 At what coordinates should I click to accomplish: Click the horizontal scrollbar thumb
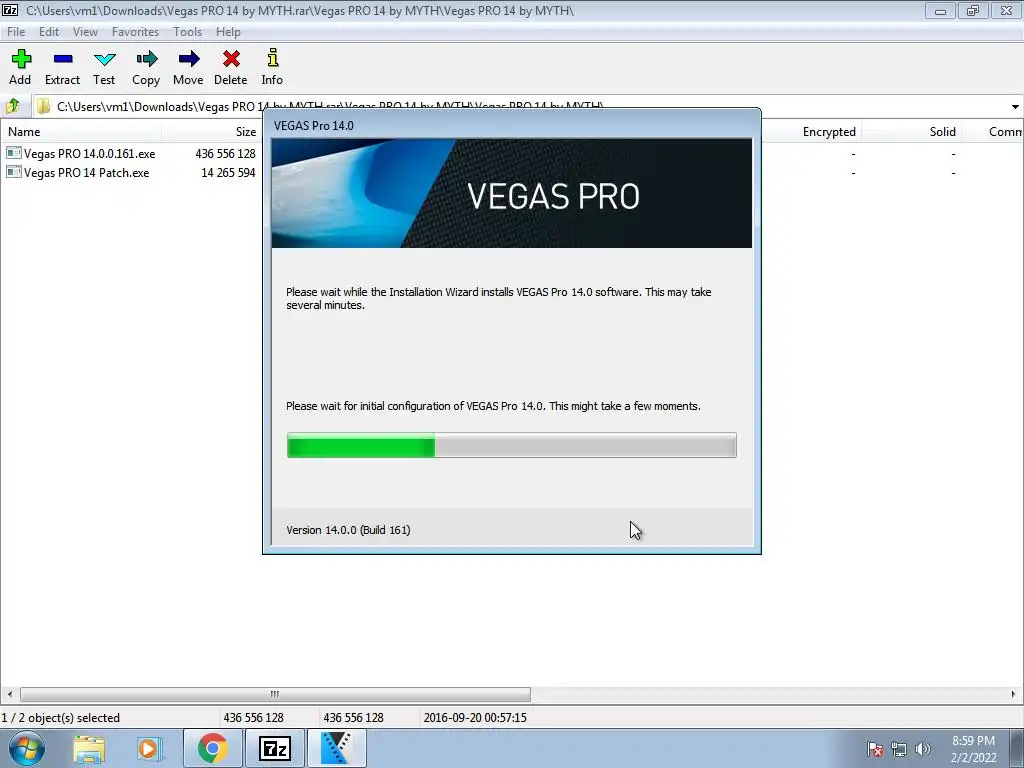click(275, 694)
